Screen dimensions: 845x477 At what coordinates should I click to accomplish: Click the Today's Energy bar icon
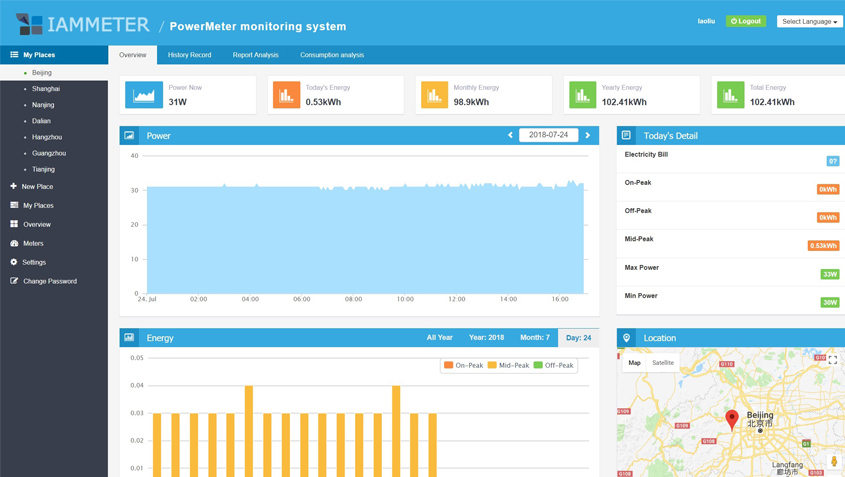[x=286, y=95]
